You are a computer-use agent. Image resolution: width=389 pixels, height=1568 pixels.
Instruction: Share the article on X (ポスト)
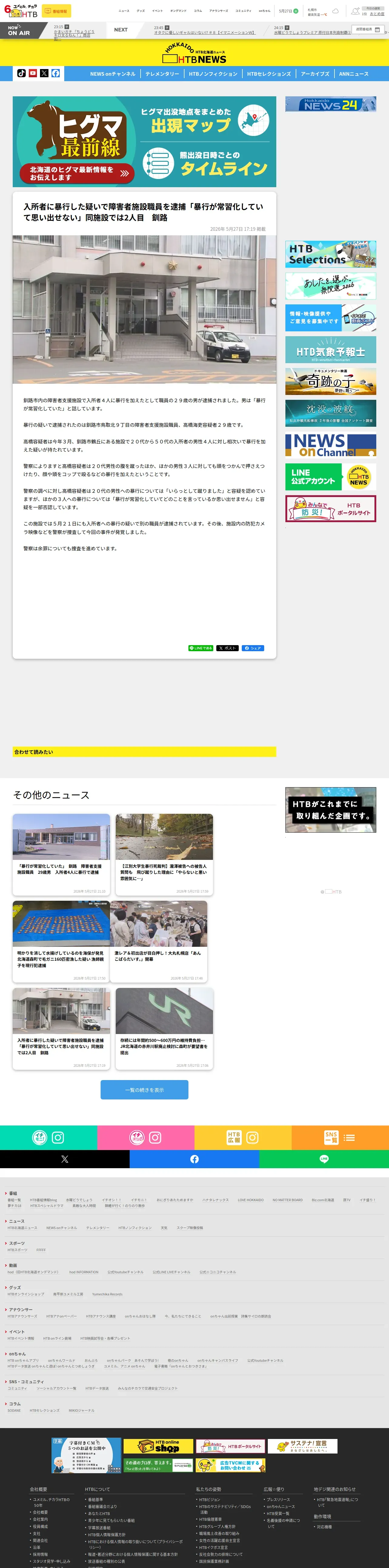coord(228,648)
